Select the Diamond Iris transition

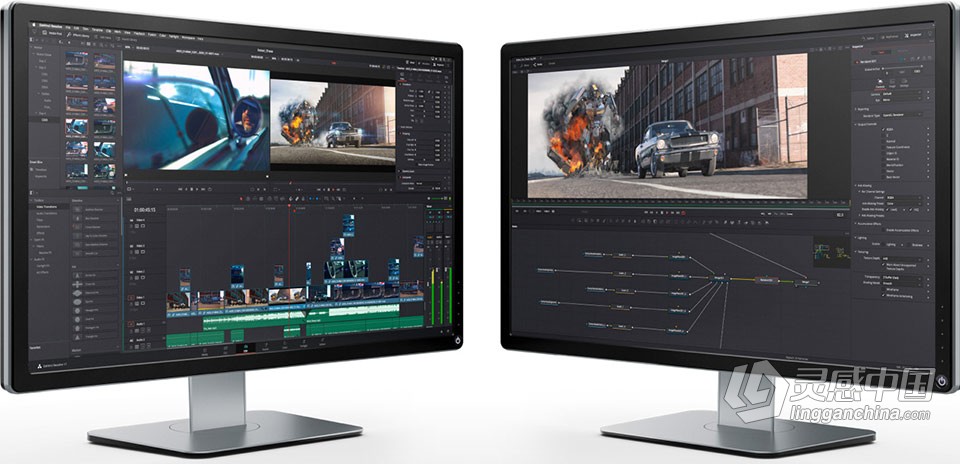tap(95, 293)
